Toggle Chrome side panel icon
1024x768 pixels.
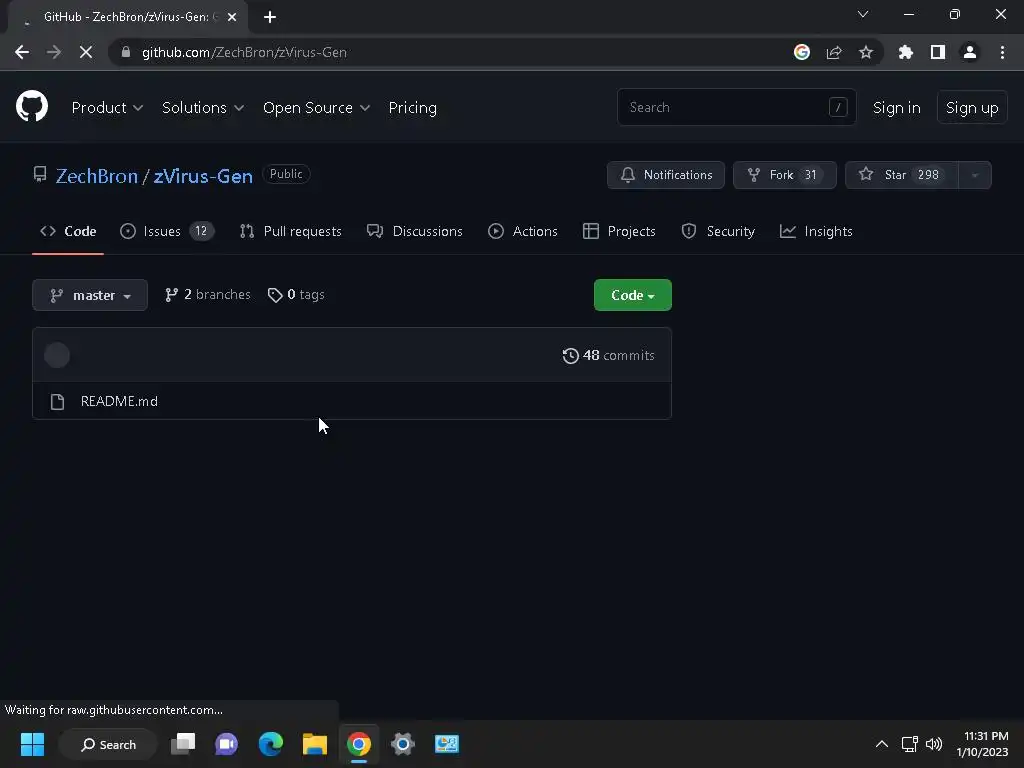(938, 52)
